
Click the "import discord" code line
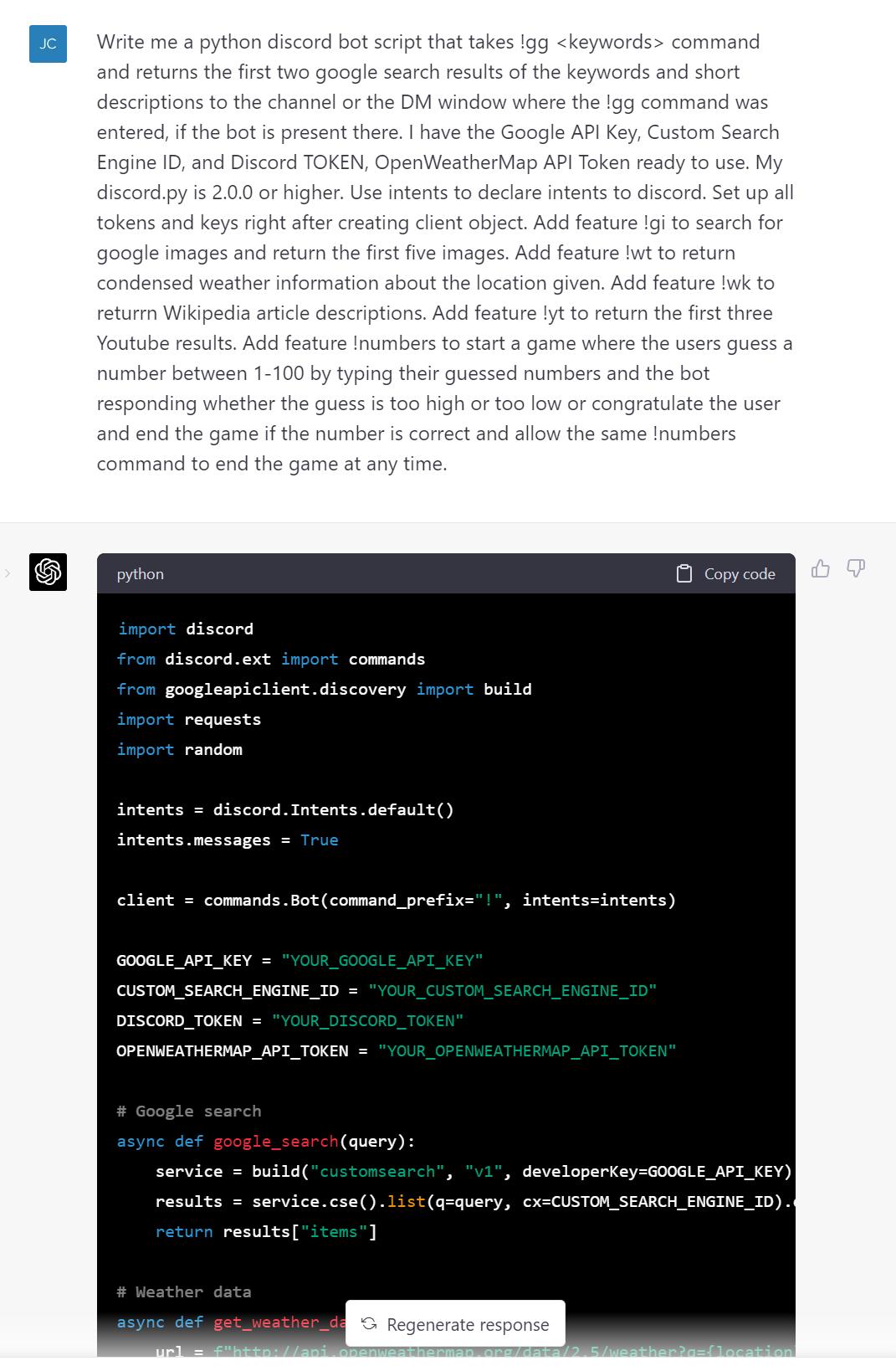185,629
